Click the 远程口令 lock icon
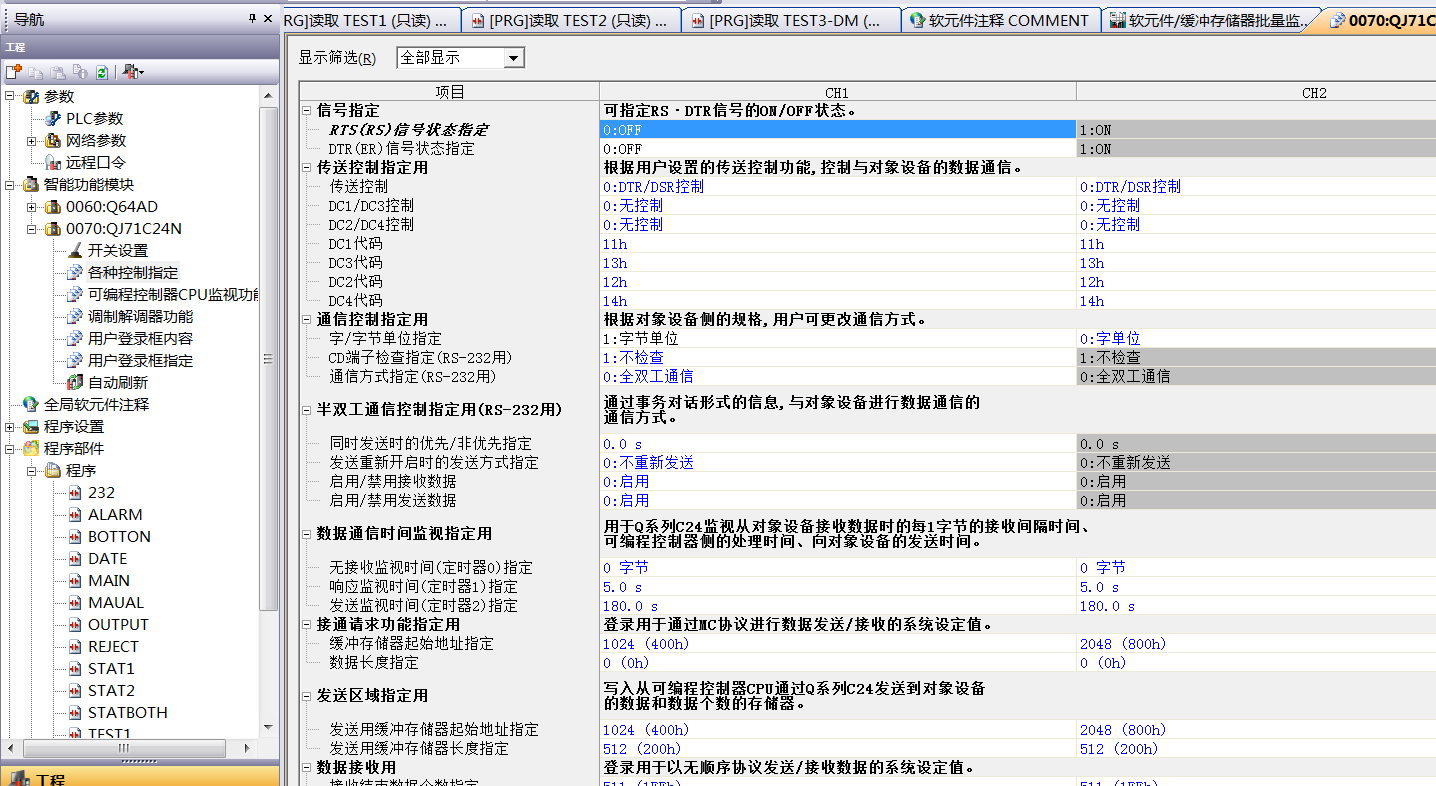The width and height of the screenshot is (1436, 786). pos(53,163)
